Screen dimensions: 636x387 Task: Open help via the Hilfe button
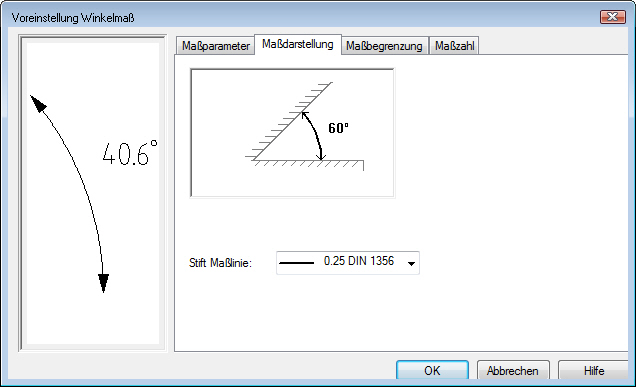pyautogui.click(x=594, y=370)
